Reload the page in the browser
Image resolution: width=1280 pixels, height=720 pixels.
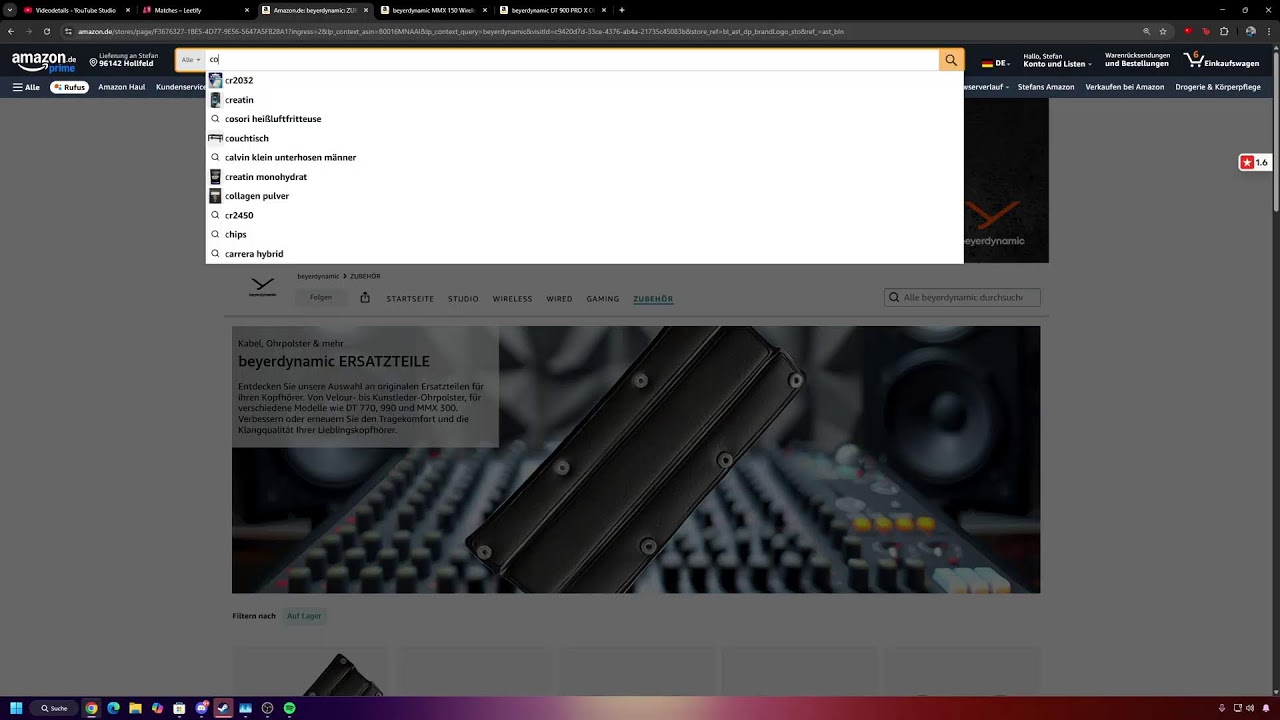point(46,31)
